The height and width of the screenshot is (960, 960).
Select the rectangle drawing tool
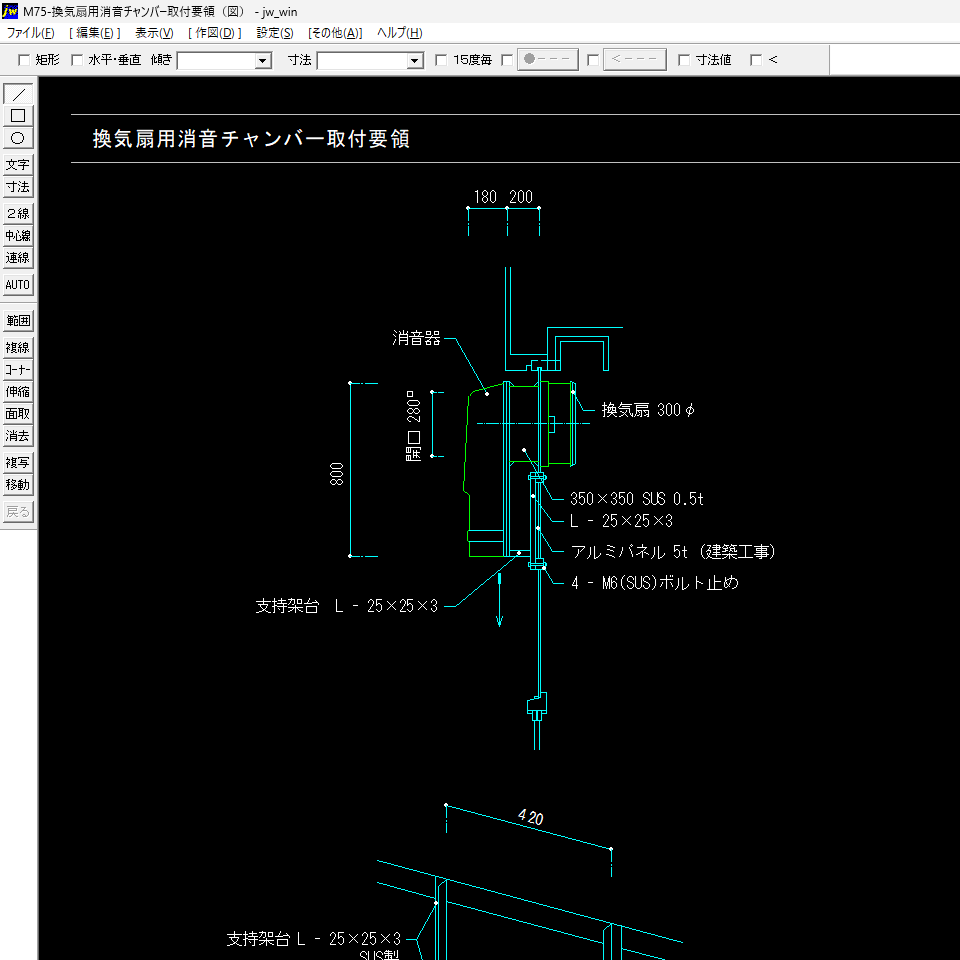[18, 116]
